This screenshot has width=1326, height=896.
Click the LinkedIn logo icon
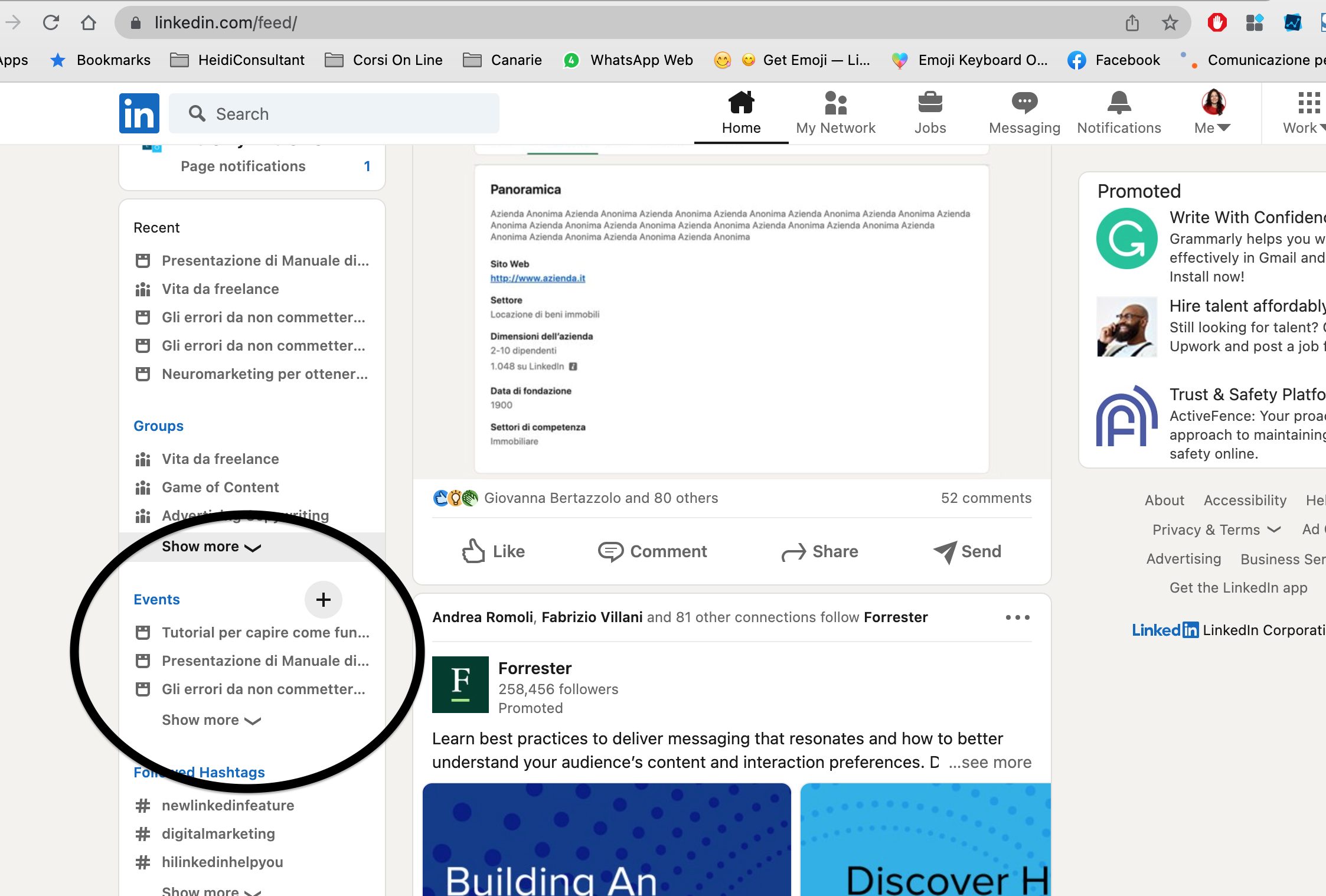(139, 113)
